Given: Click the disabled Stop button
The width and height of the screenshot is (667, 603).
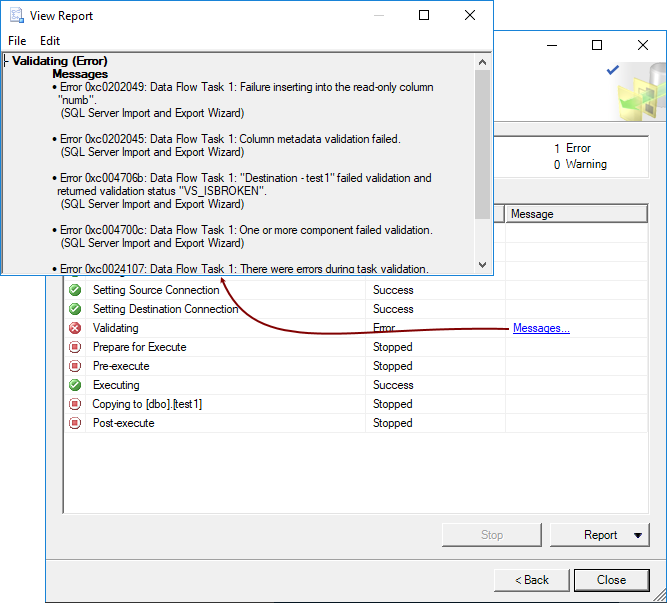Looking at the screenshot, I should 492,535.
